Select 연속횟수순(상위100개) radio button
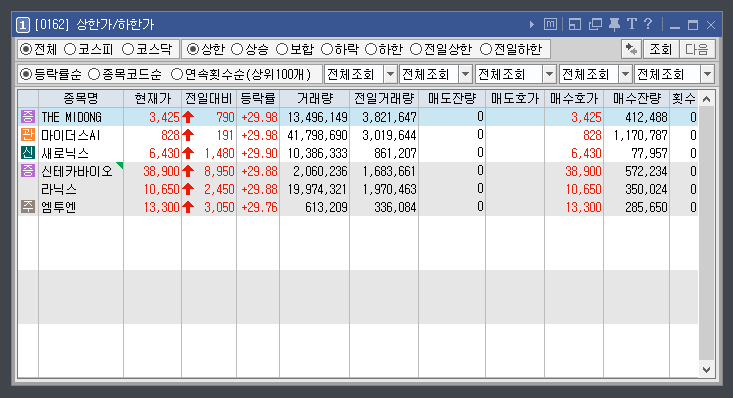 [x=176, y=74]
